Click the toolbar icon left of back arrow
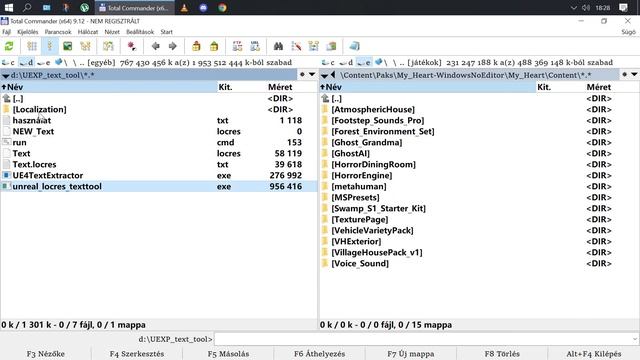The height and width of the screenshot is (360, 640). 131,46
